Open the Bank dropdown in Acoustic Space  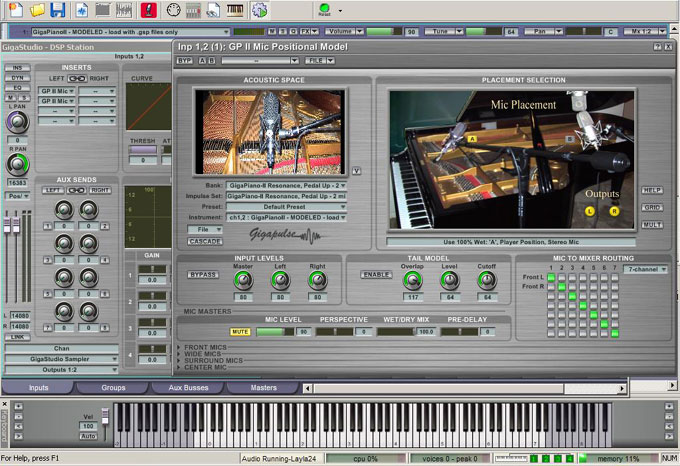point(286,186)
